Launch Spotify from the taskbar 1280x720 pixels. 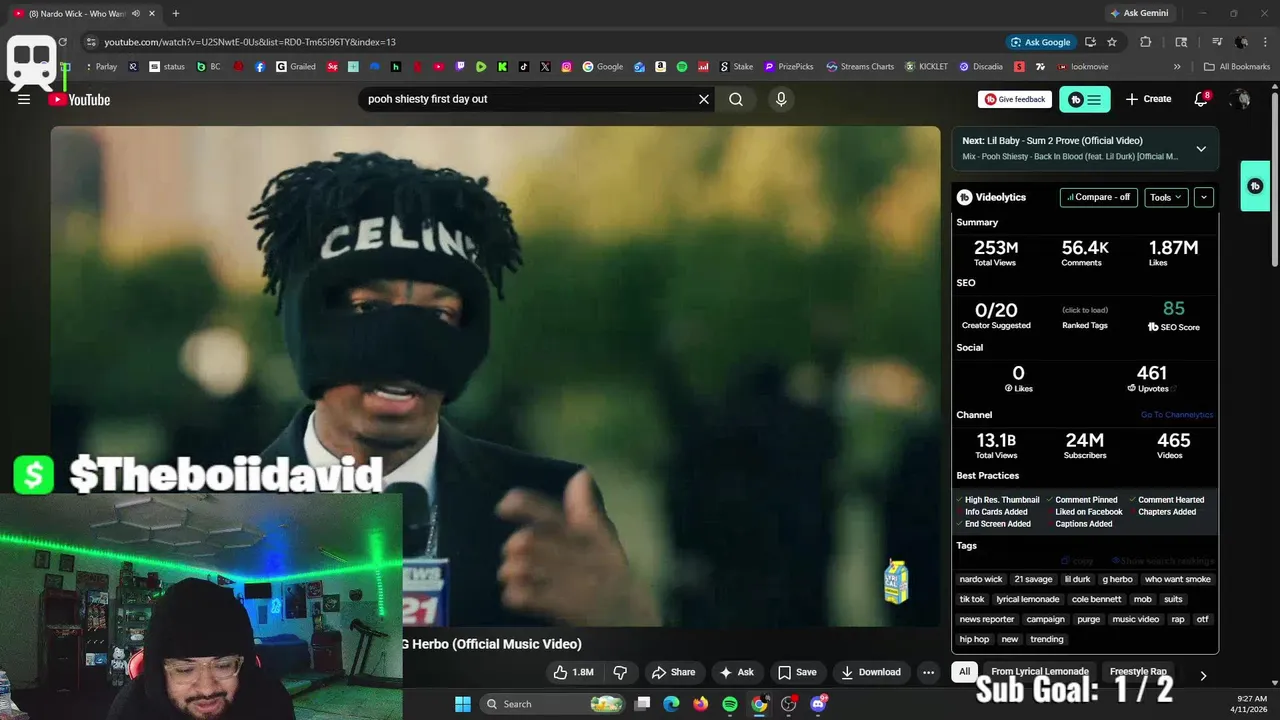coord(730,704)
